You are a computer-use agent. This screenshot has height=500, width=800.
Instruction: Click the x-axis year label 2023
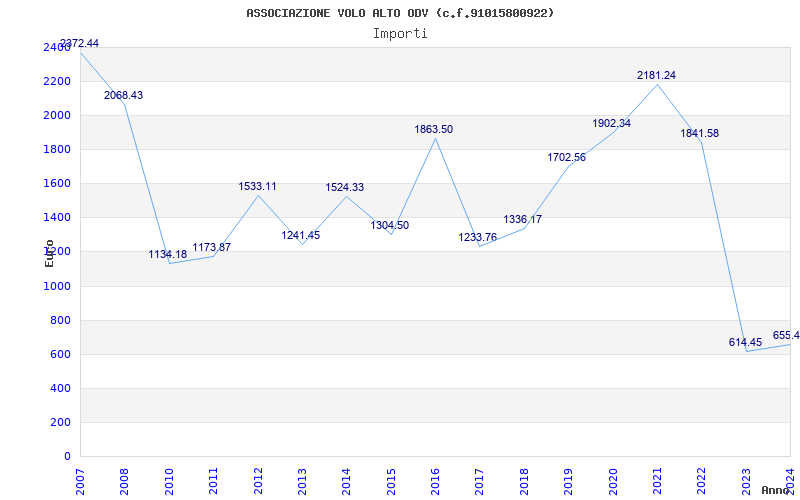(x=746, y=481)
